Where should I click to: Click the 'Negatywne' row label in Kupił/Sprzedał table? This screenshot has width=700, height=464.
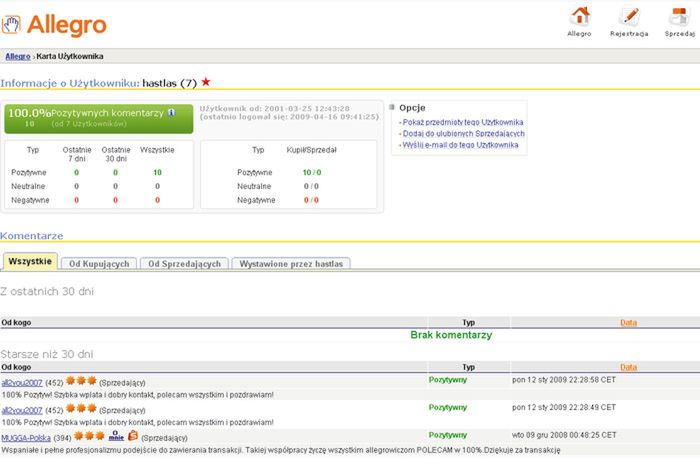pos(256,200)
